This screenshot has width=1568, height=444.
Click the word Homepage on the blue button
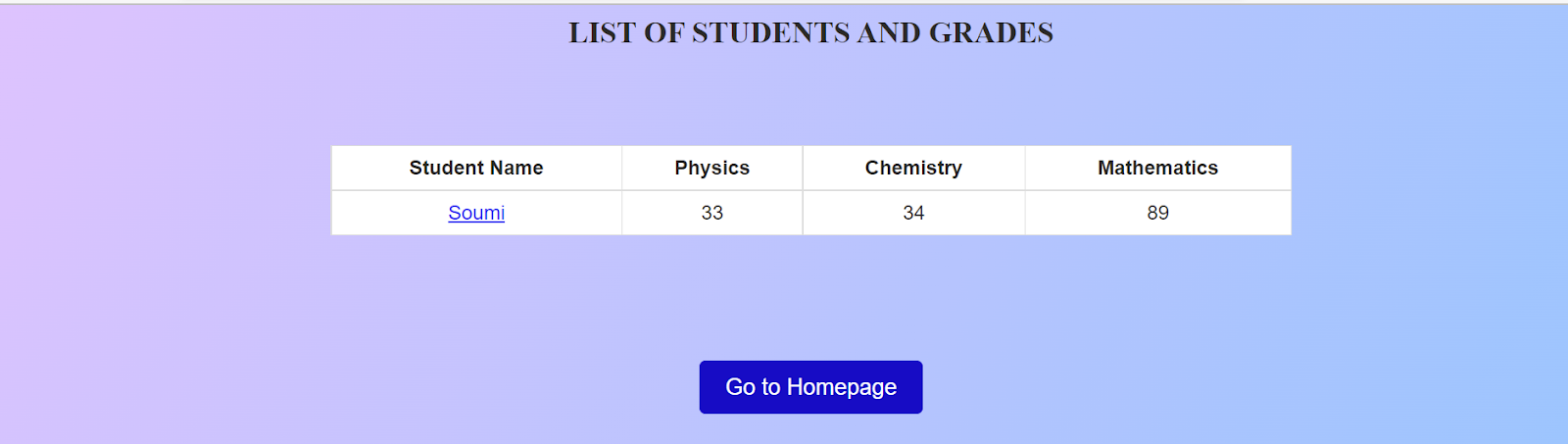pyautogui.click(x=841, y=387)
